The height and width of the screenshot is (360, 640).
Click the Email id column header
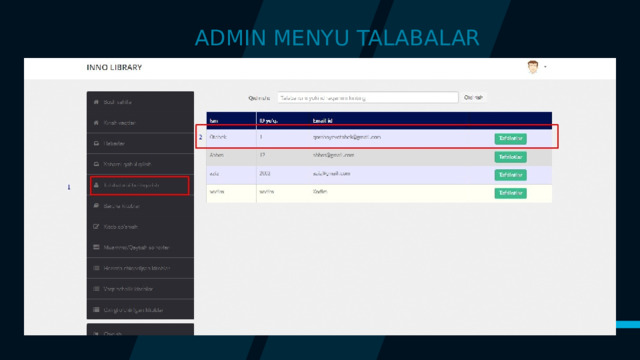[x=322, y=121]
